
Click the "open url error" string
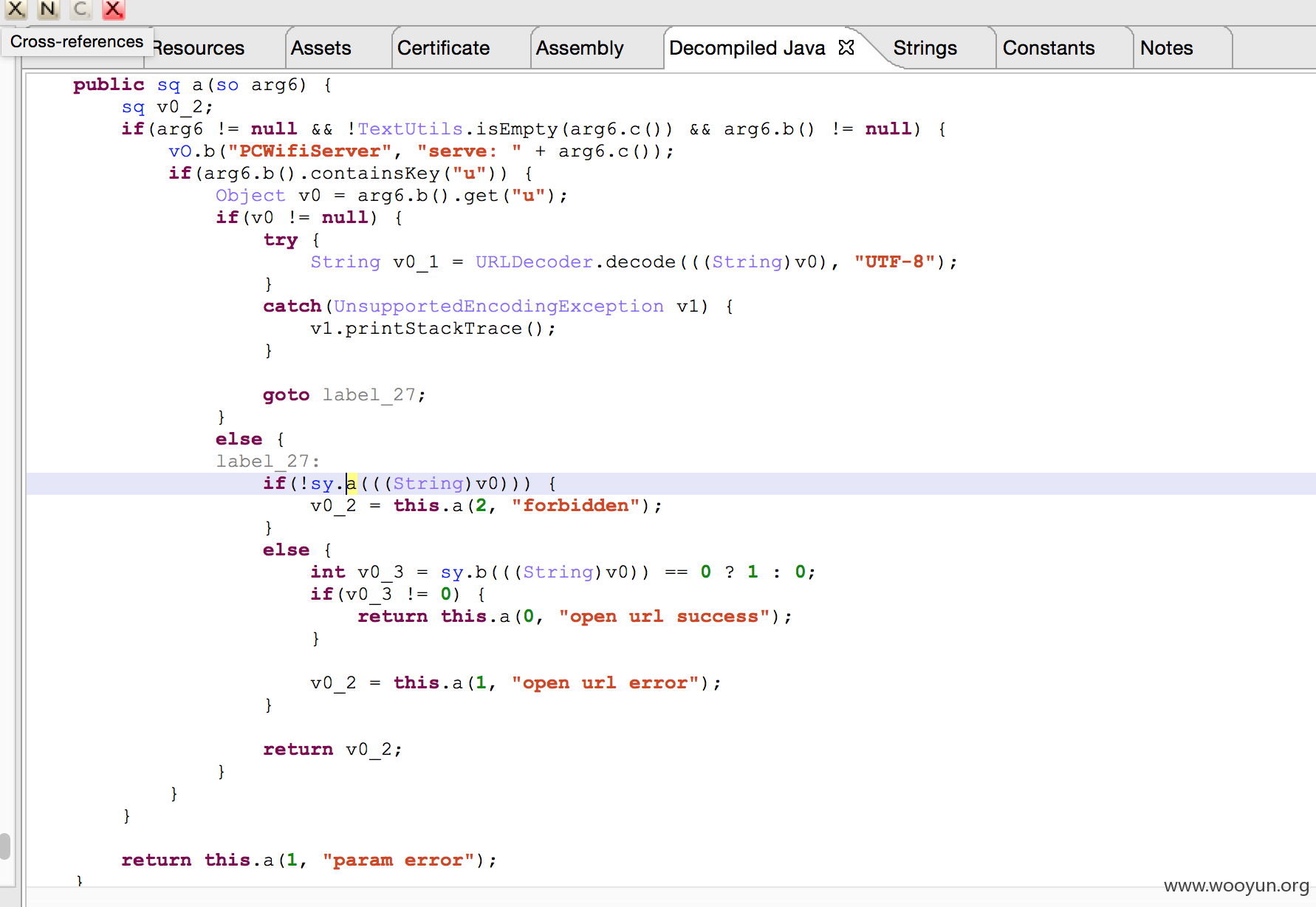[606, 683]
